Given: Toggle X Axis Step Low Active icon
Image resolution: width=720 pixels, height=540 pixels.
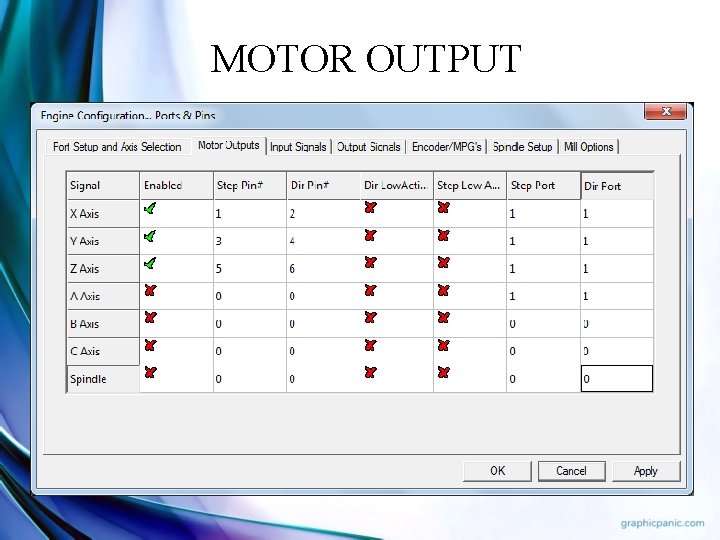Looking at the screenshot, I should (444, 208).
